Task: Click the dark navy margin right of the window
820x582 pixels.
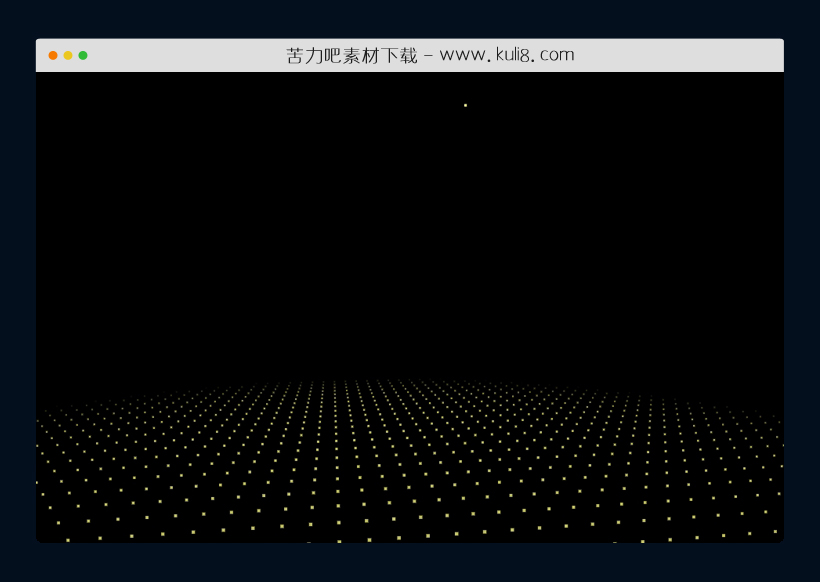Action: click(x=802, y=300)
